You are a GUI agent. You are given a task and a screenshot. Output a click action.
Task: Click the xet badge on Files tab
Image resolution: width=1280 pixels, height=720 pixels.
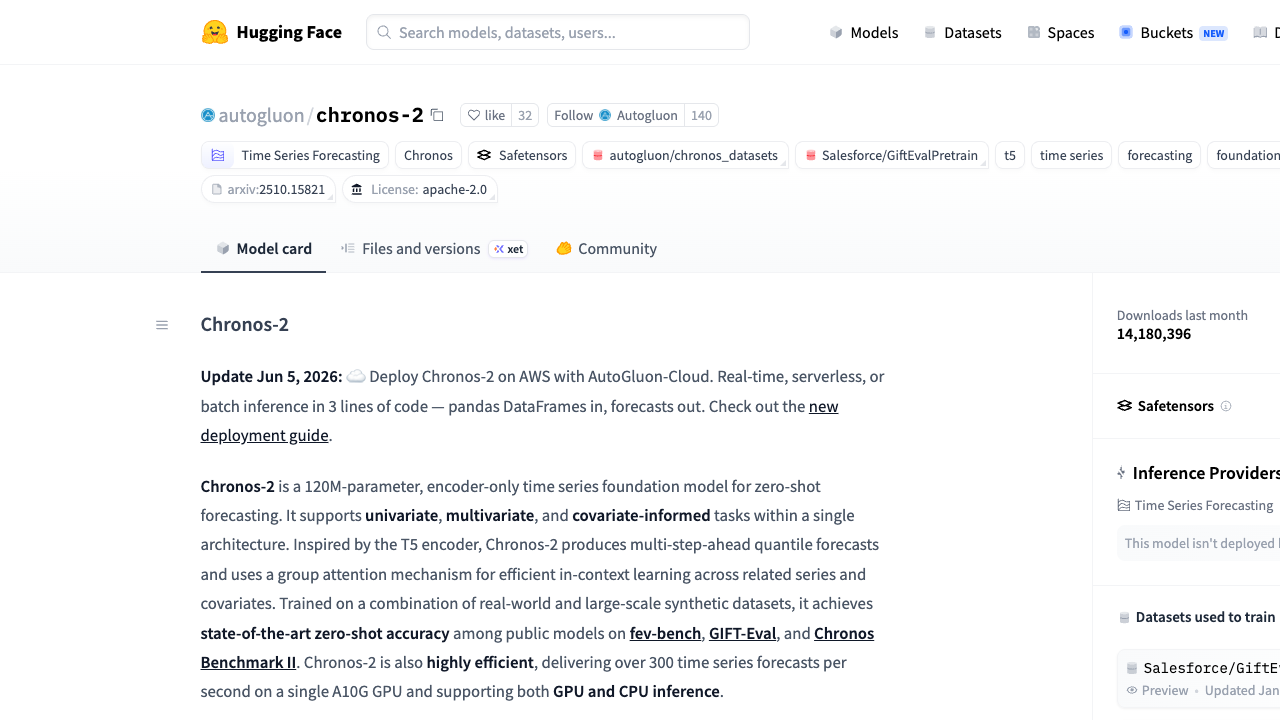click(x=508, y=249)
